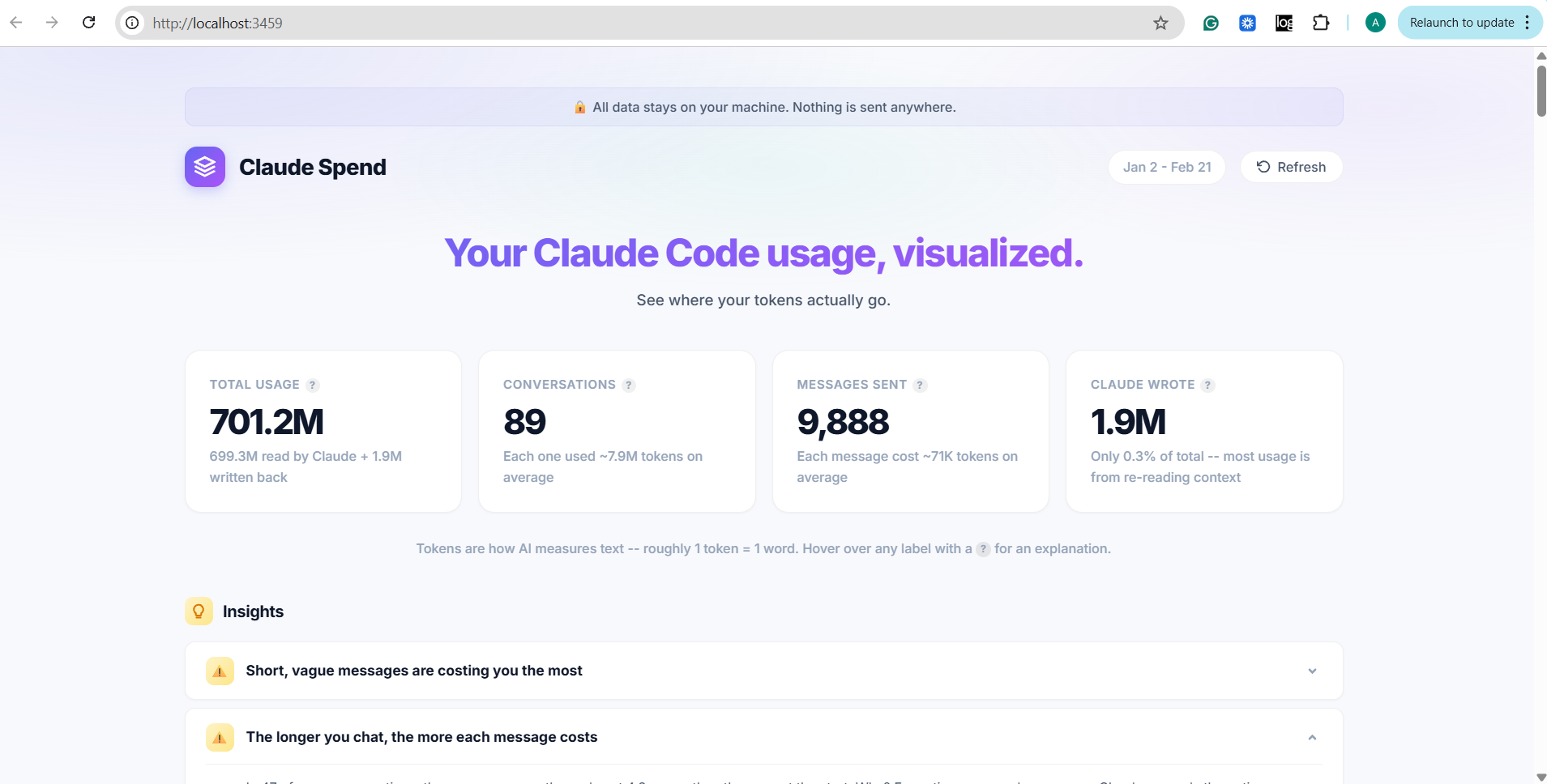Viewport: 1547px width, 784px height.
Task: Click the Conversations help icon
Action: 629,386
